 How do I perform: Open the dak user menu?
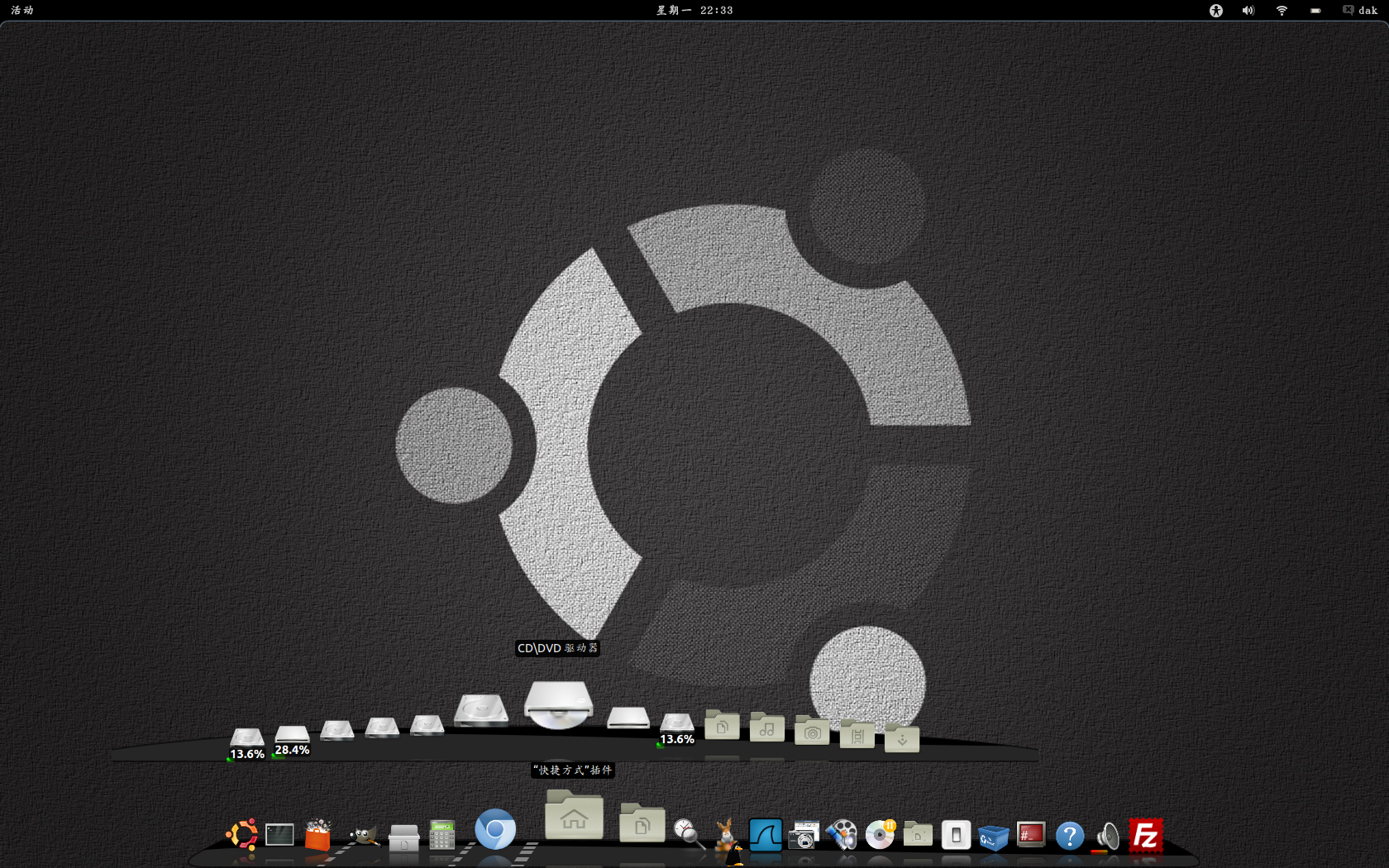tap(1360, 10)
